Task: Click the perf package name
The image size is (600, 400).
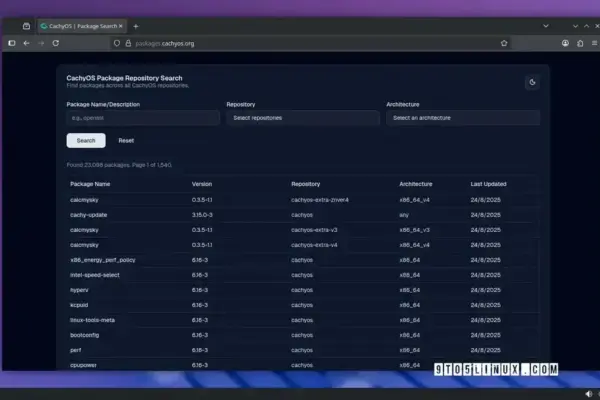Action: click(x=75, y=350)
